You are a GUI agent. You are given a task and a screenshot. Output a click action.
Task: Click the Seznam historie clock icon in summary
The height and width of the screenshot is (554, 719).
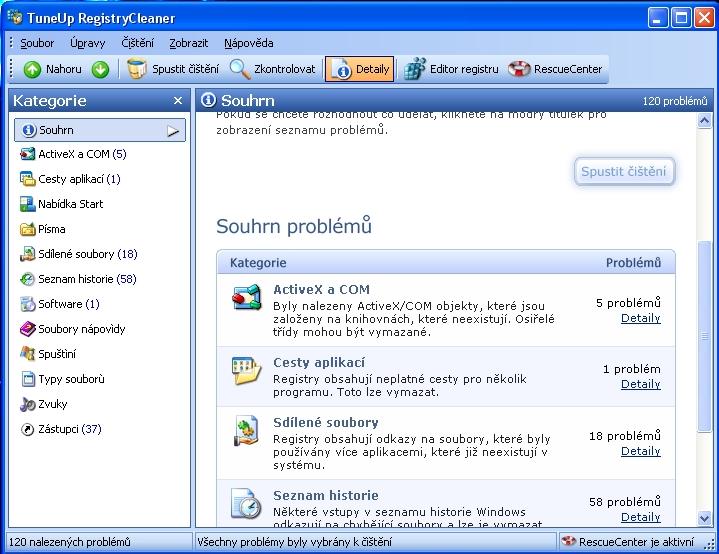click(246, 504)
